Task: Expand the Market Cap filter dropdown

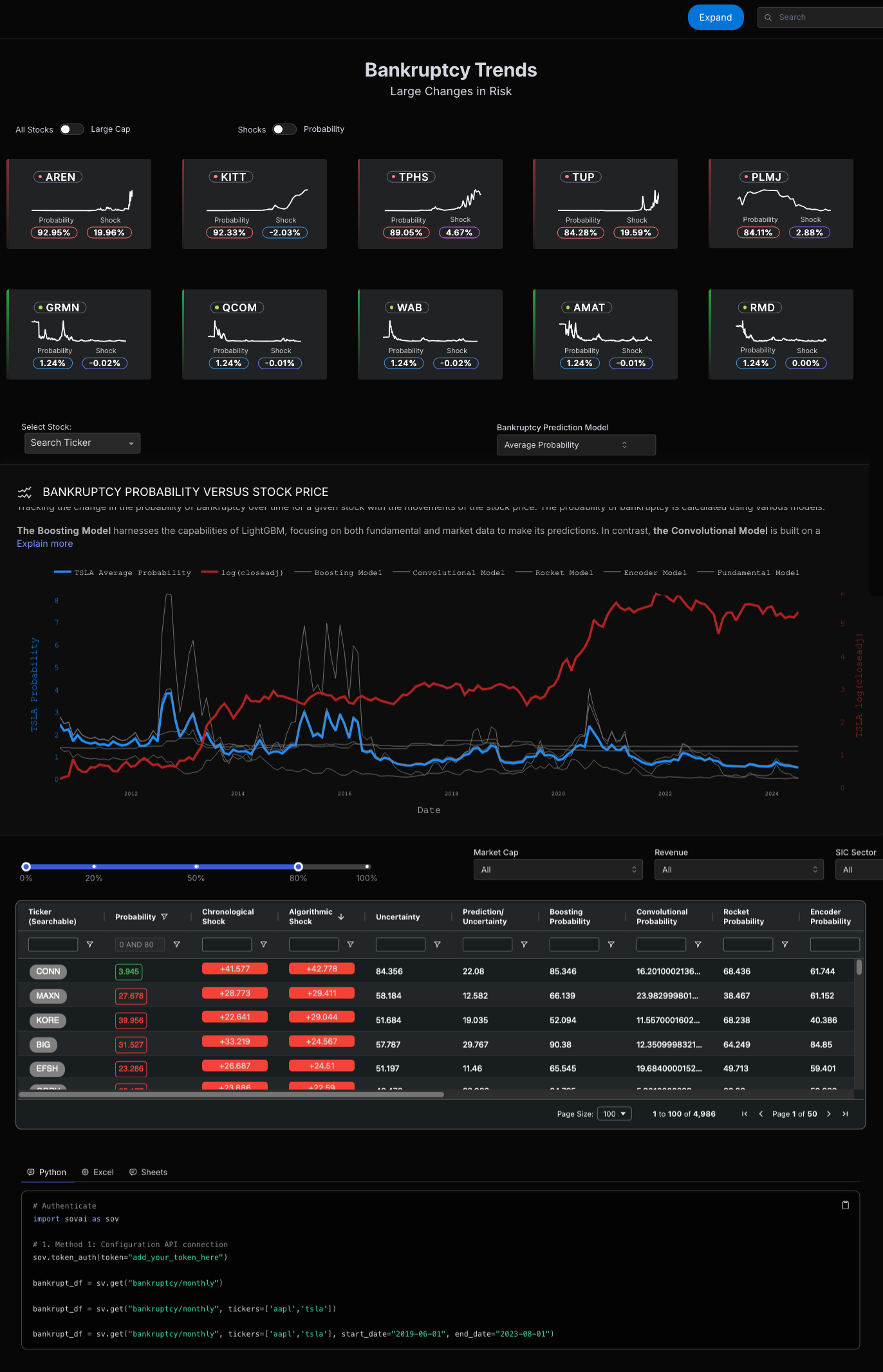Action: click(x=557, y=870)
